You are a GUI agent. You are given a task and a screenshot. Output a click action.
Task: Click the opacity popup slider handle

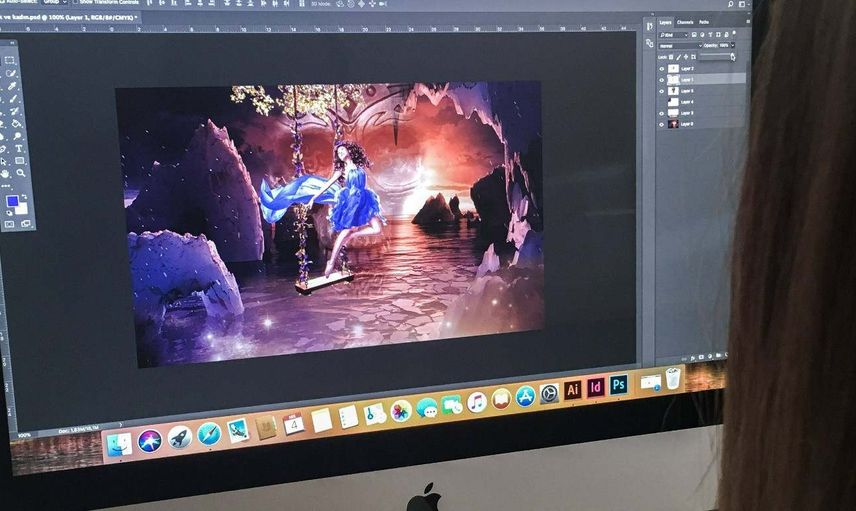coord(733,57)
